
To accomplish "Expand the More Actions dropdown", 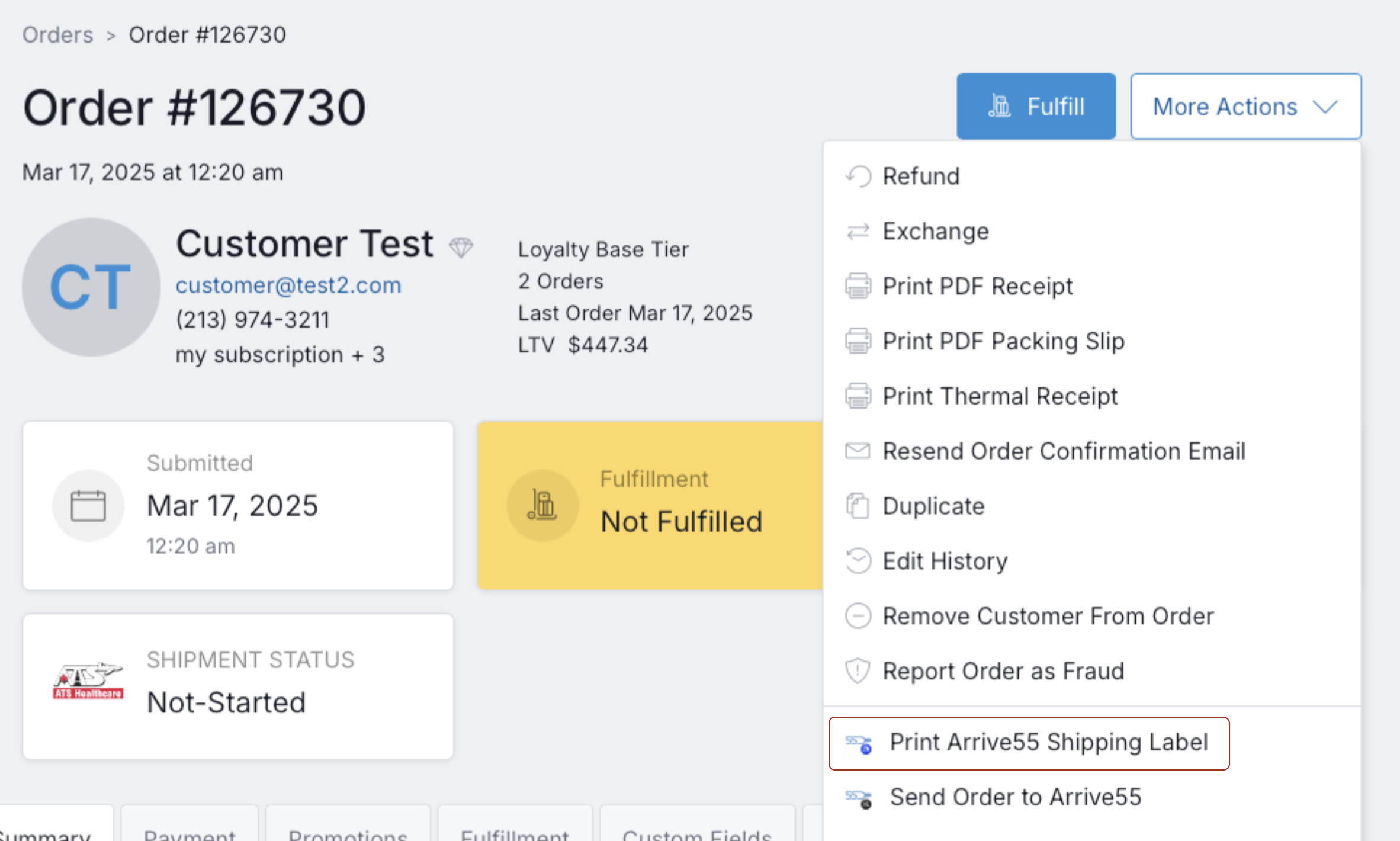I will [x=1225, y=107].
